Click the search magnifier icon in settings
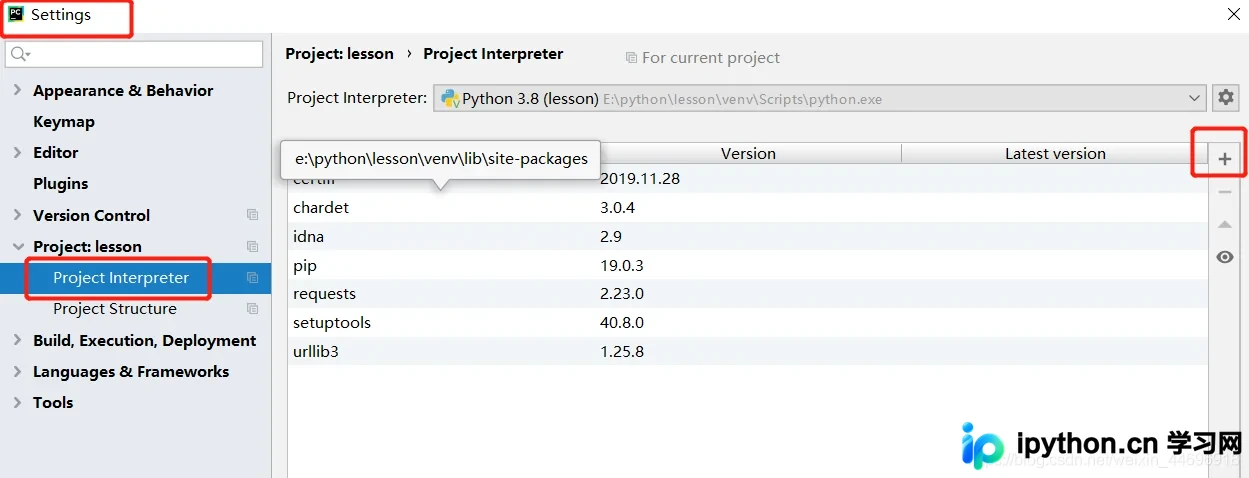Screen dimensions: 1249x478 [x=20, y=54]
